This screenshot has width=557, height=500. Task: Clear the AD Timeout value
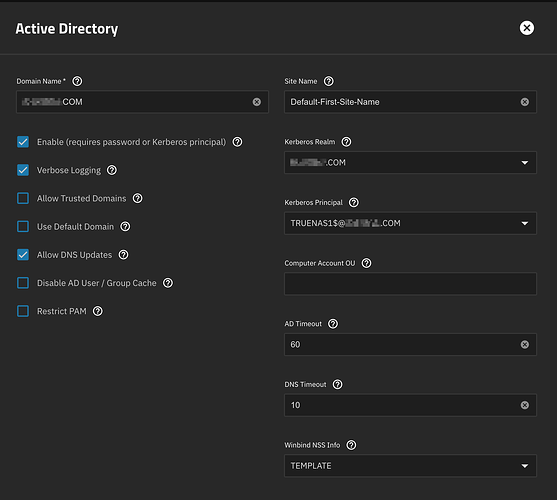pyautogui.click(x=525, y=344)
